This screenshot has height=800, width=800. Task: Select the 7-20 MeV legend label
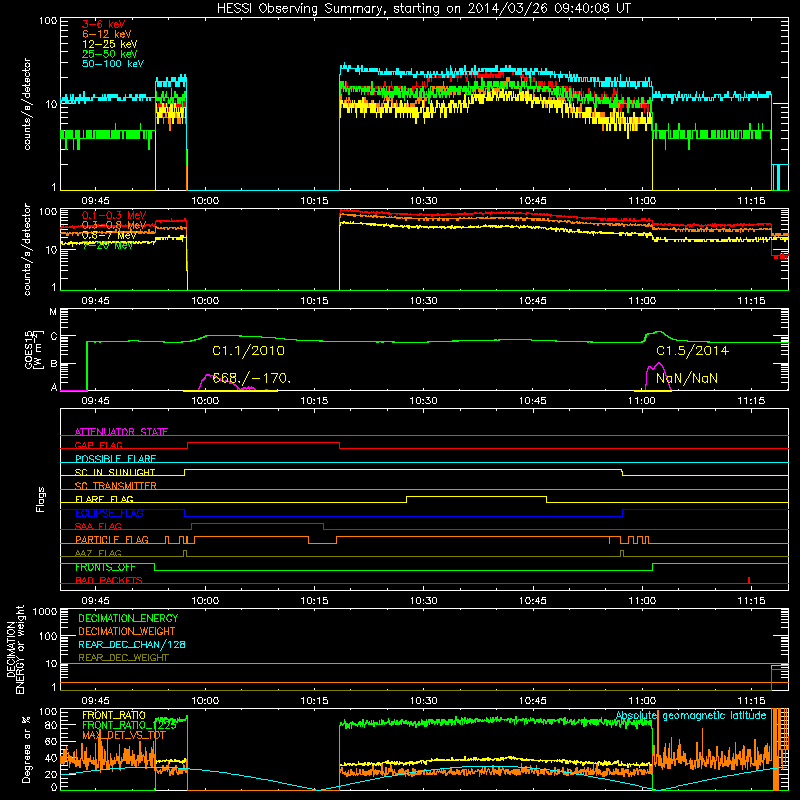(107, 245)
